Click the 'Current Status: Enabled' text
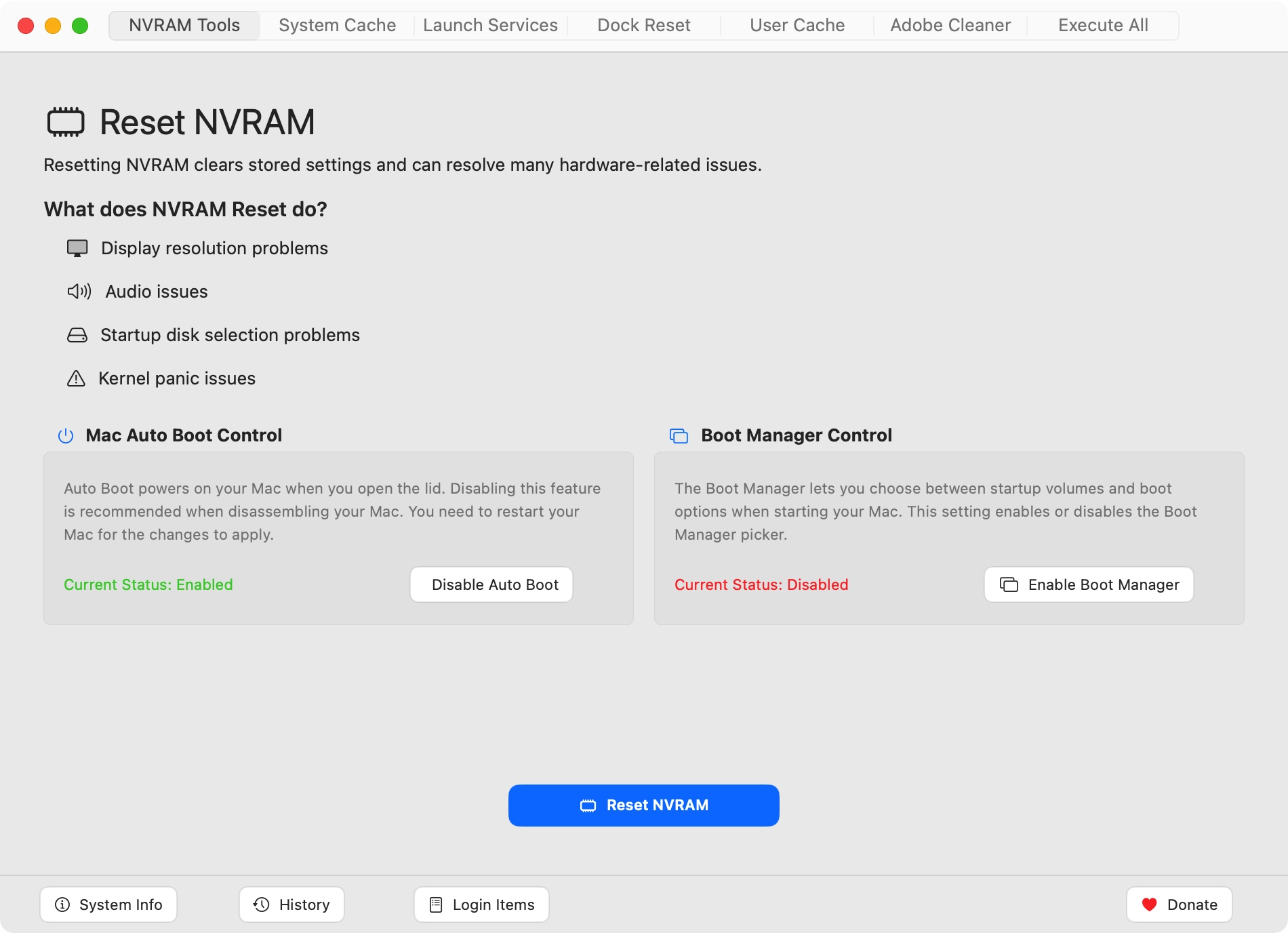The image size is (1288, 933). (x=148, y=584)
